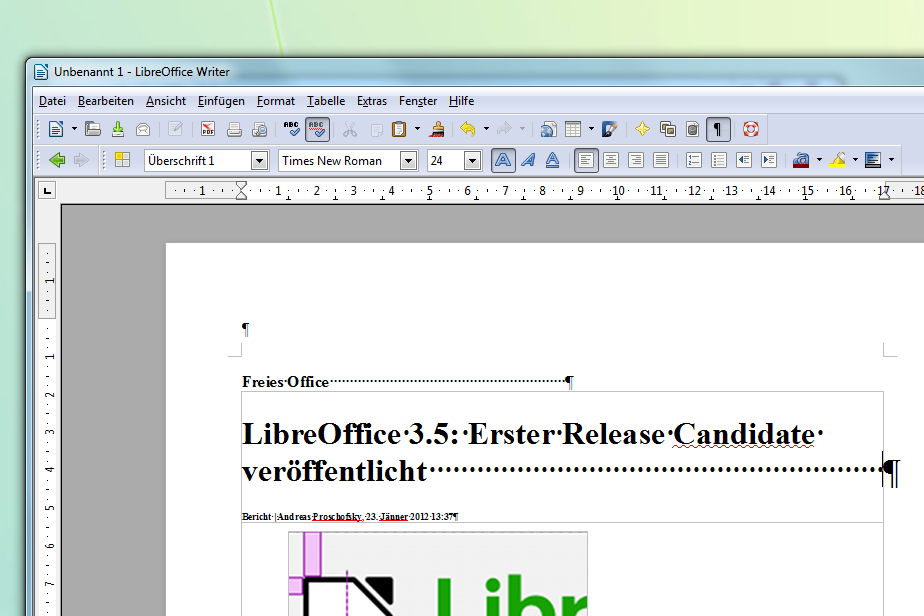The width and height of the screenshot is (924, 616).
Task: Open the Ansicht menu
Action: (166, 101)
